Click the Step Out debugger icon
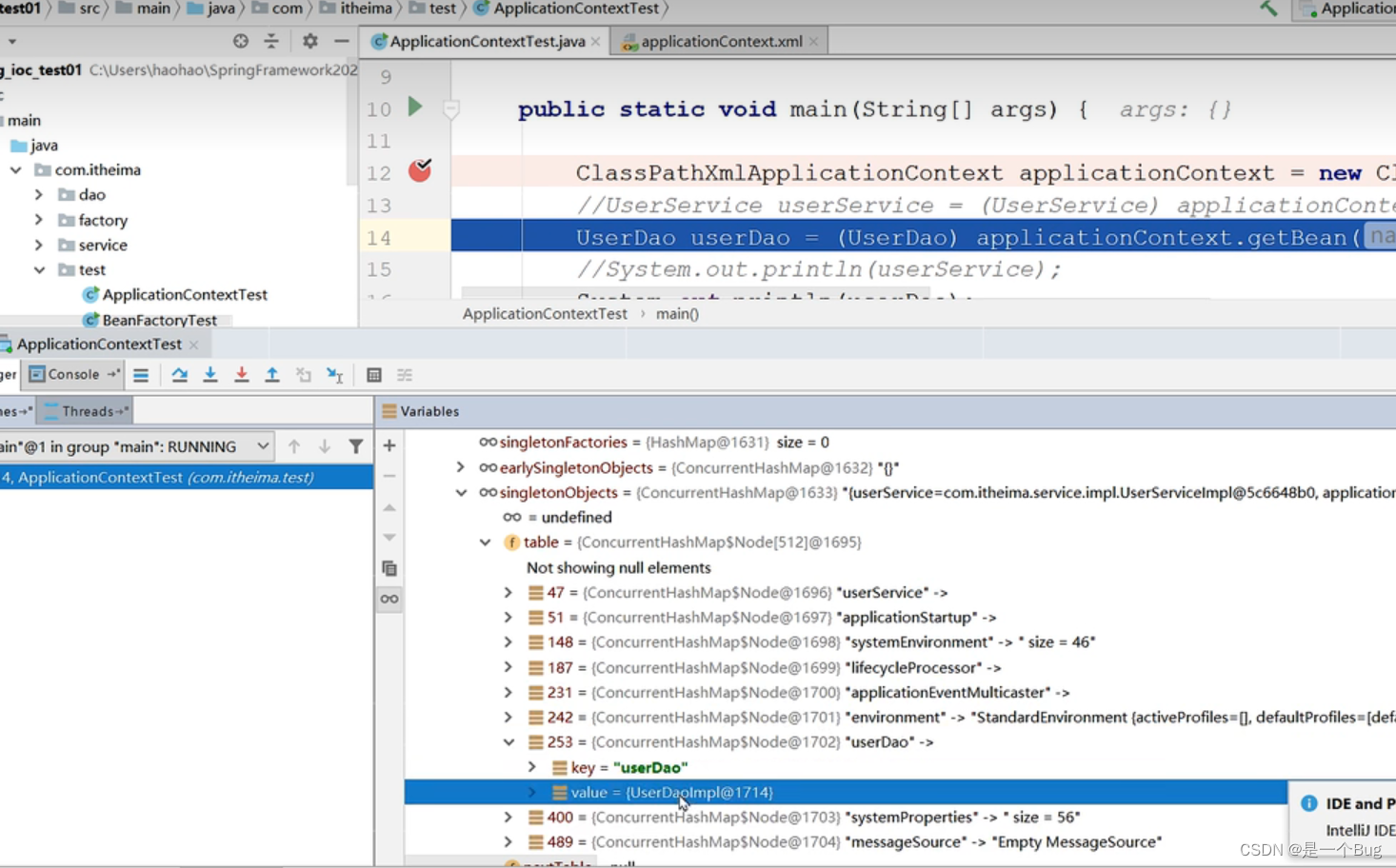Image resolution: width=1396 pixels, height=868 pixels. point(272,375)
